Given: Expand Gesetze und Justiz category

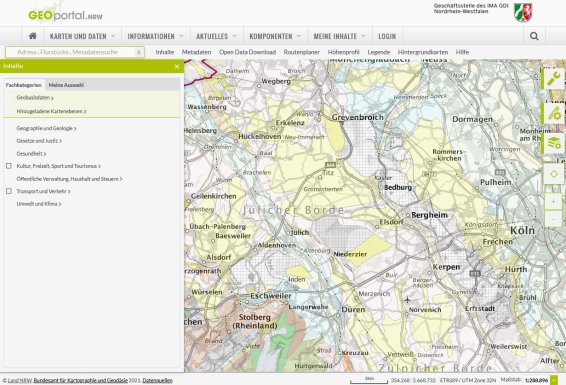Looking at the screenshot, I should coord(39,141).
